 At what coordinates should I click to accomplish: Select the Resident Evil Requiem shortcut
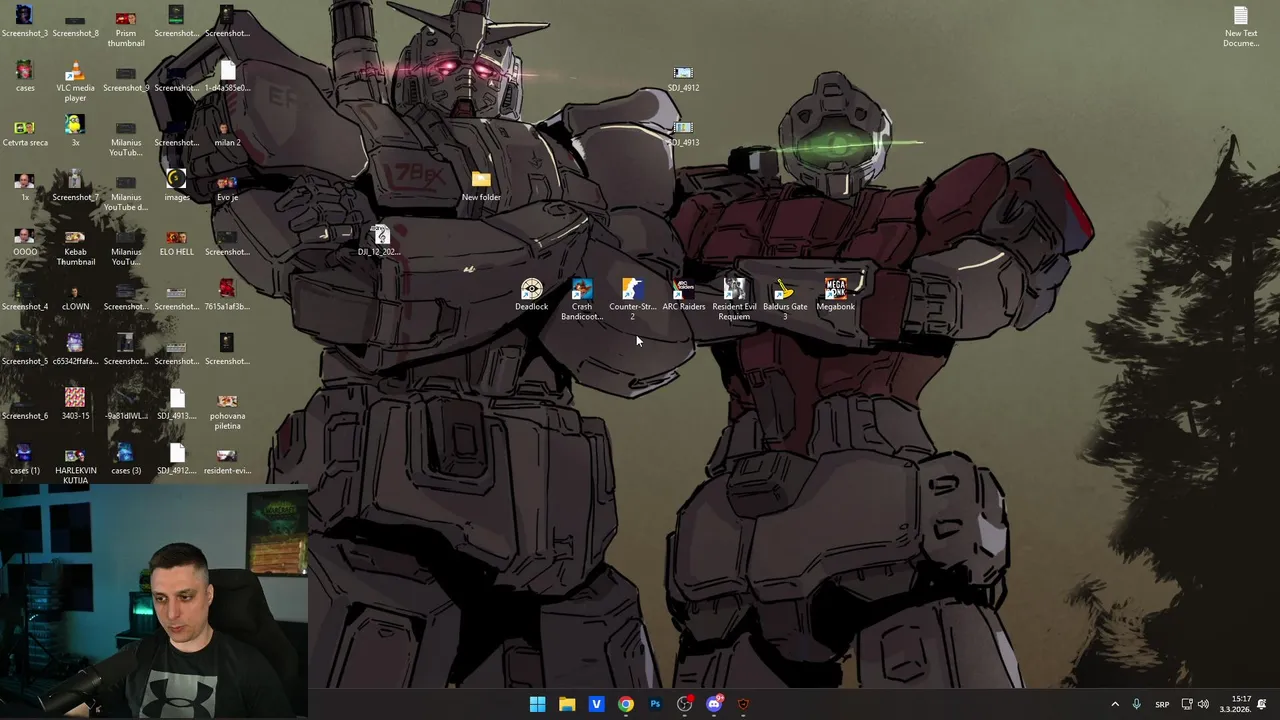coord(734,300)
